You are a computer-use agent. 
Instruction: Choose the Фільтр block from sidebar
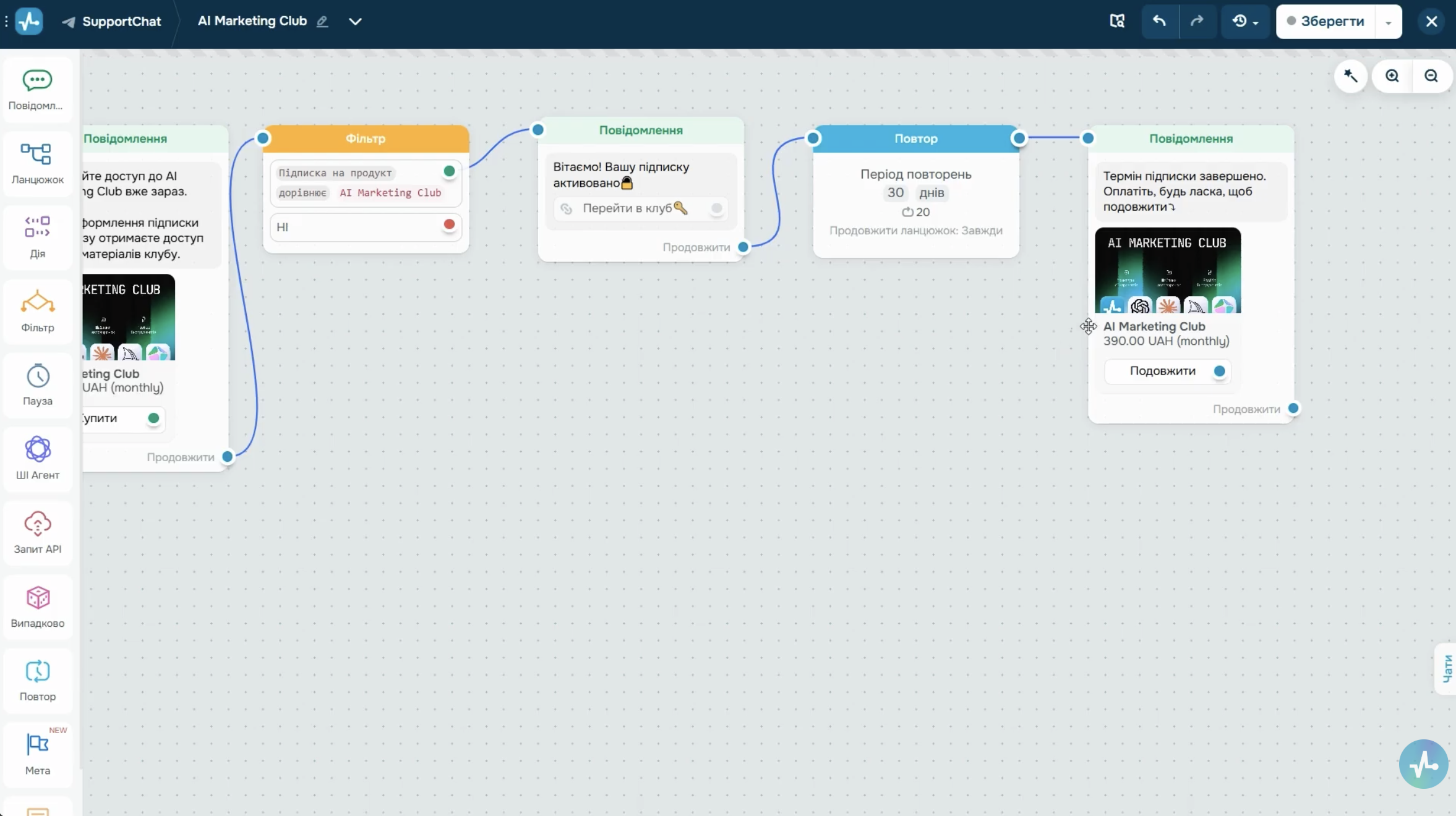(x=37, y=311)
